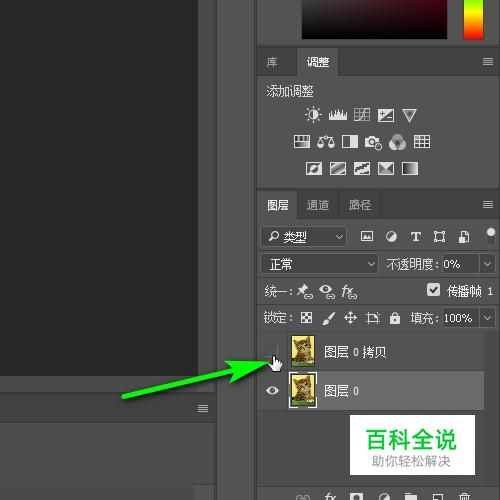Show the 图层 0 拷贝 layer visibility

click(272, 352)
